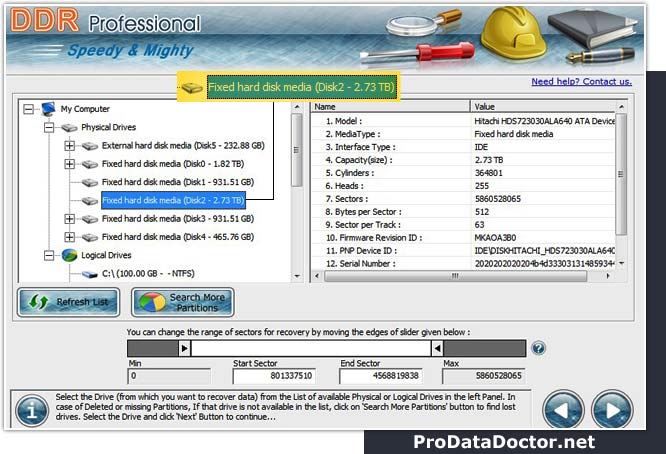Click the C:\ drive icon
The image size is (666, 454).
[x=90, y=274]
